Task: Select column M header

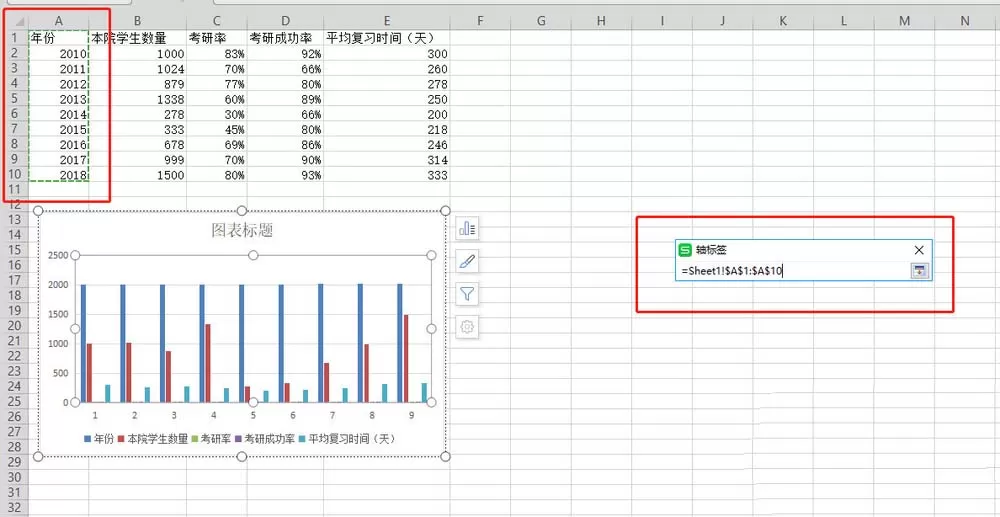Action: click(904, 22)
